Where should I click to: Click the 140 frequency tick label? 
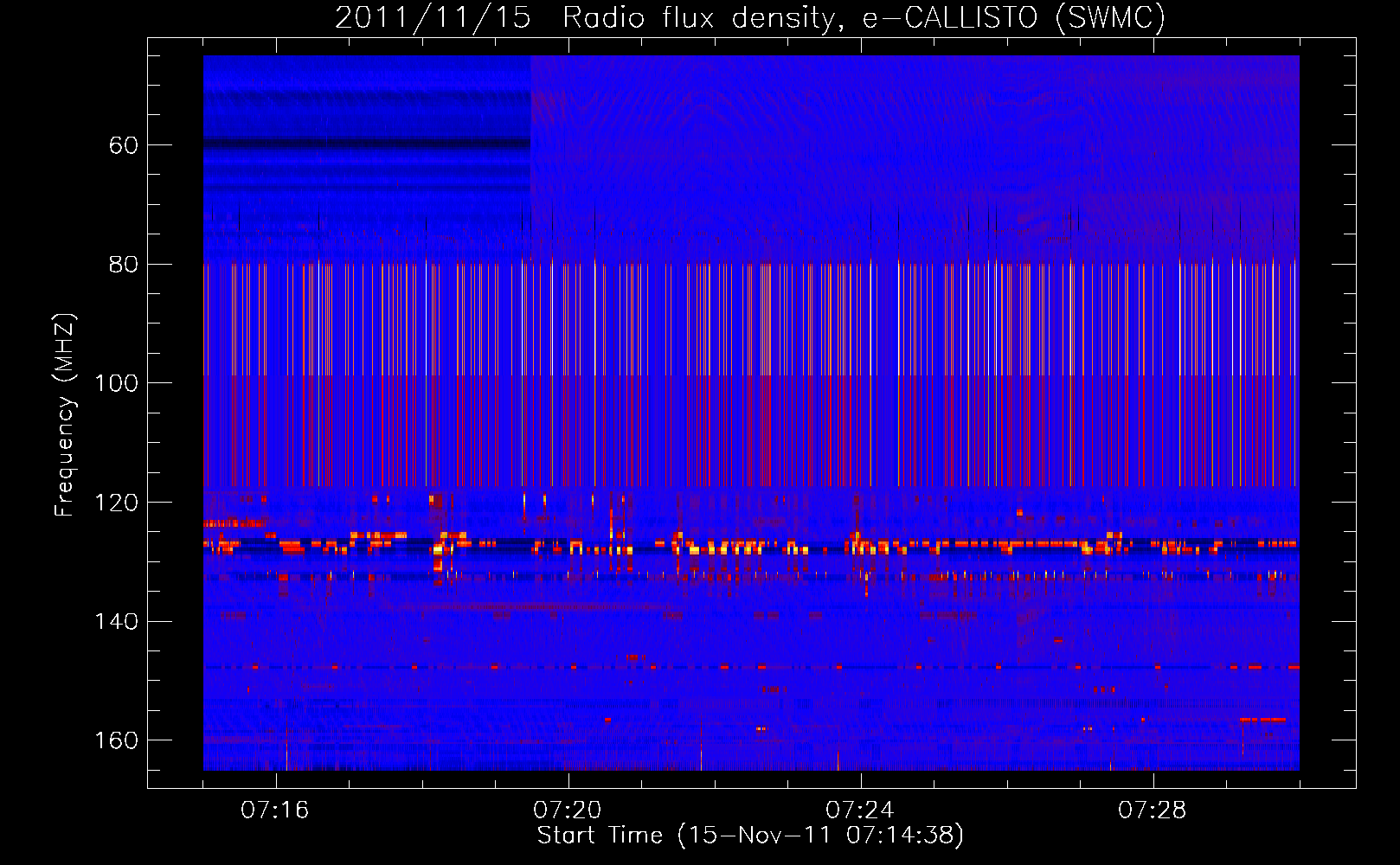tap(117, 622)
